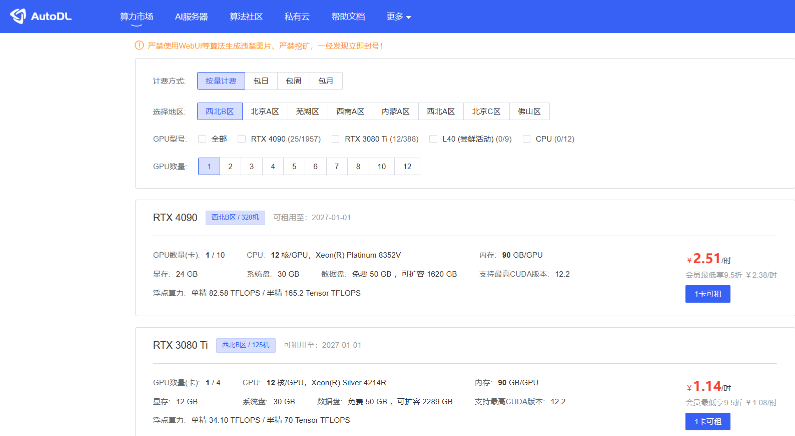Open 帮助文档 from the header
Screen dimensions: 795x436
(x=348, y=17)
